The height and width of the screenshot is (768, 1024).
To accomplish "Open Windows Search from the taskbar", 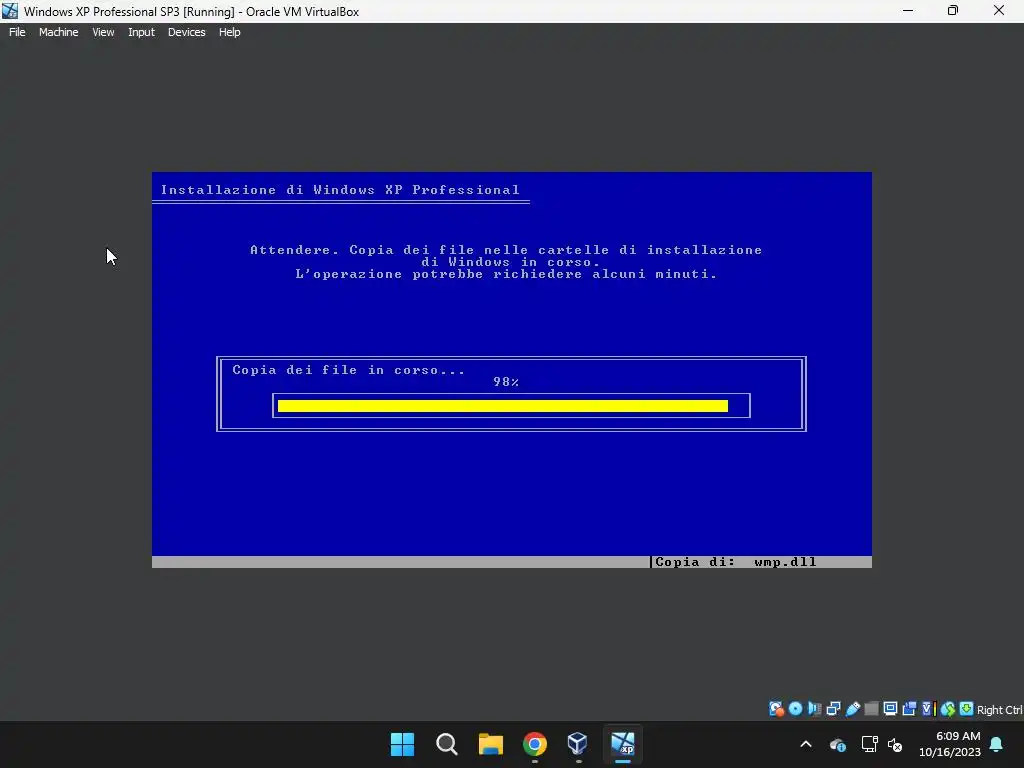I will pyautogui.click(x=447, y=744).
